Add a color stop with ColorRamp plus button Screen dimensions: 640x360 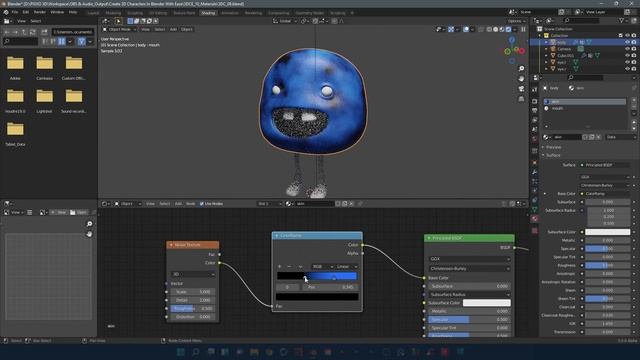[x=280, y=267]
